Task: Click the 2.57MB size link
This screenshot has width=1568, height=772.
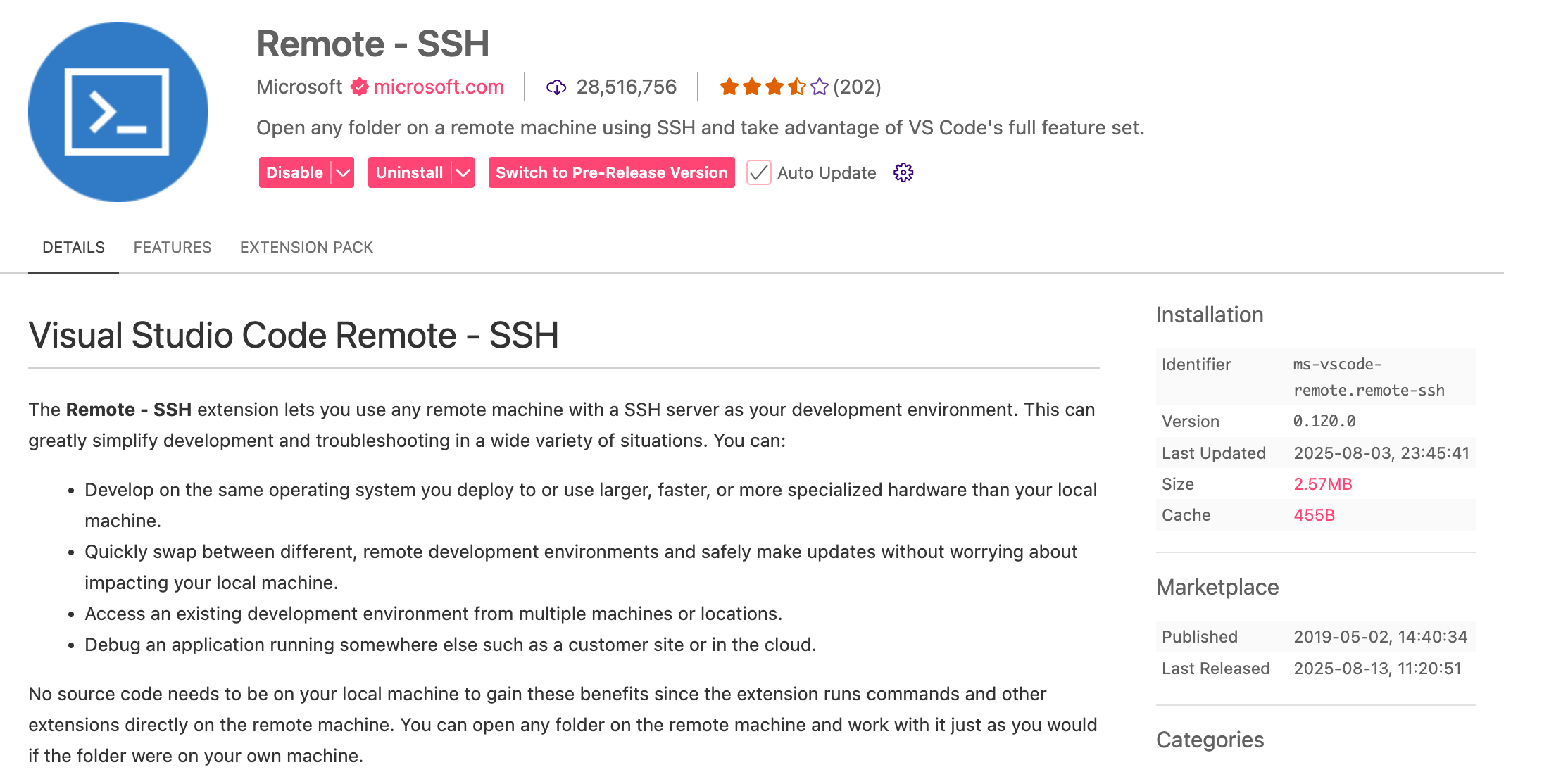Action: coord(1323,484)
